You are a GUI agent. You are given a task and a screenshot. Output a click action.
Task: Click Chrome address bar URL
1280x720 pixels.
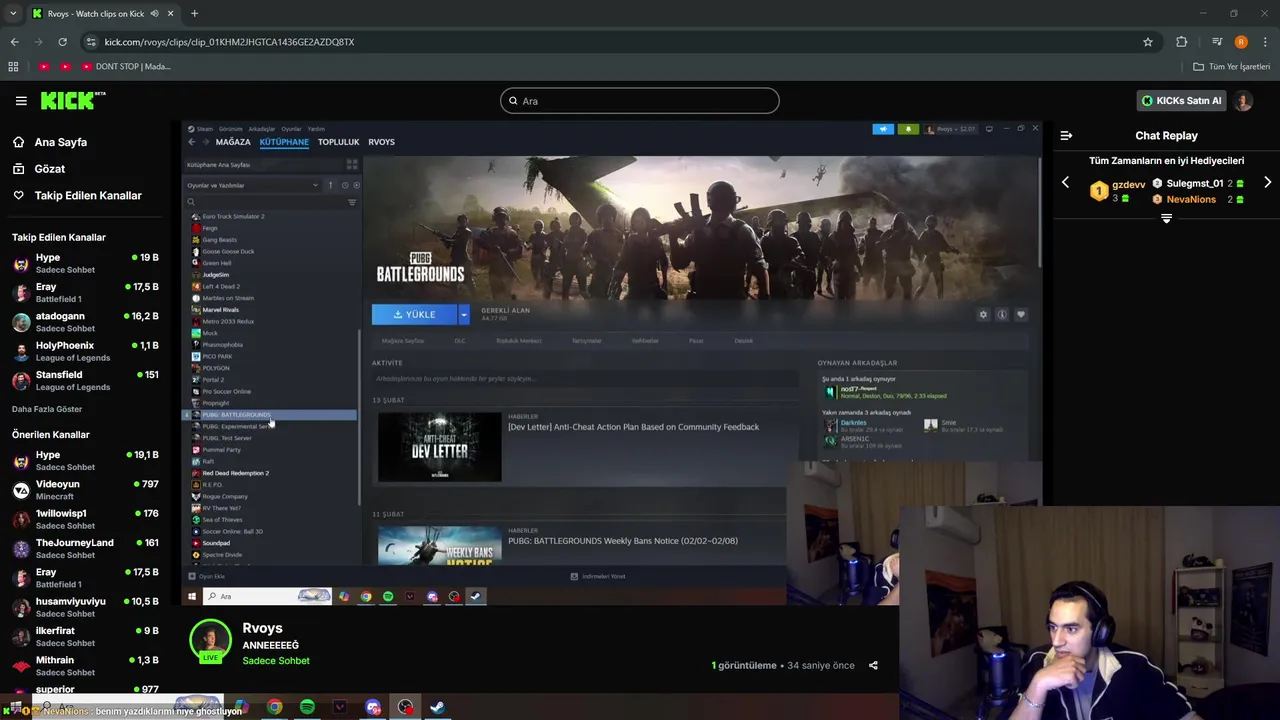click(x=229, y=42)
